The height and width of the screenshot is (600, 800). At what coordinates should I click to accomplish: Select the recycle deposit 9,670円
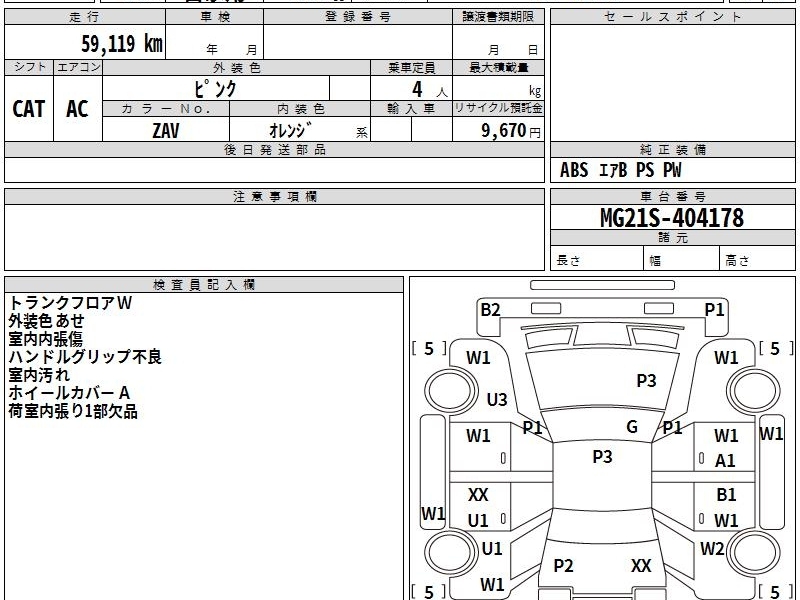pos(511,131)
